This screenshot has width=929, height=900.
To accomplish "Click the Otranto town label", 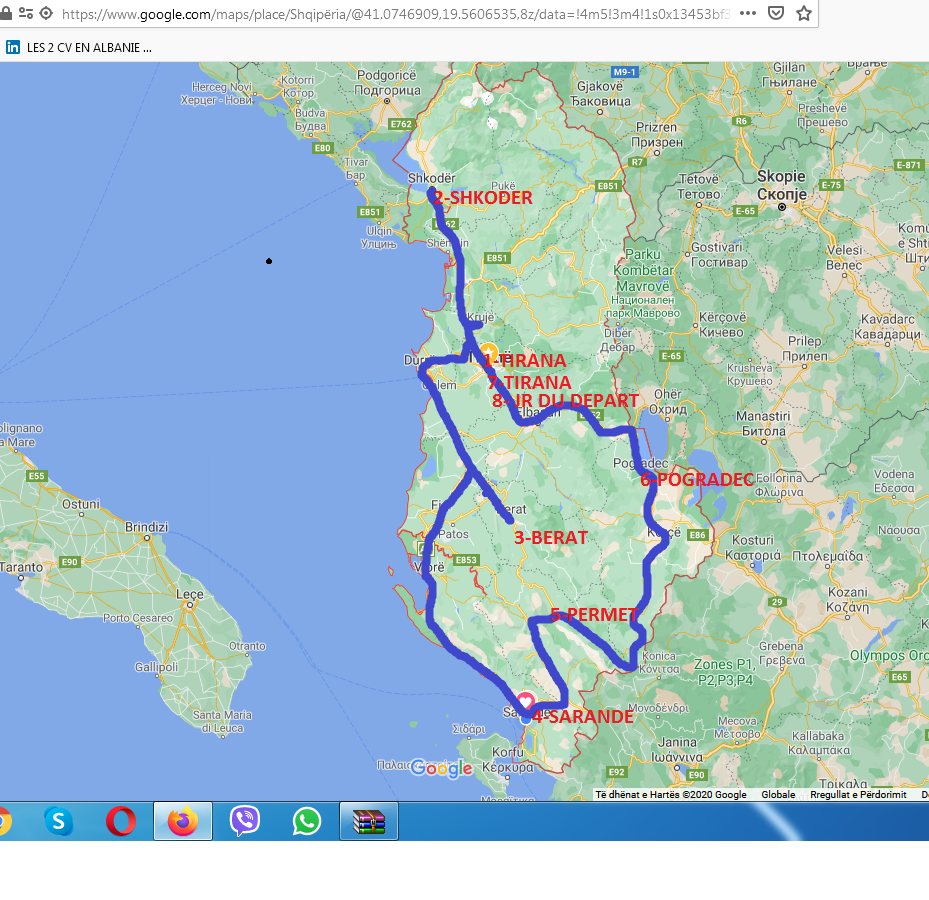I will 247,646.
